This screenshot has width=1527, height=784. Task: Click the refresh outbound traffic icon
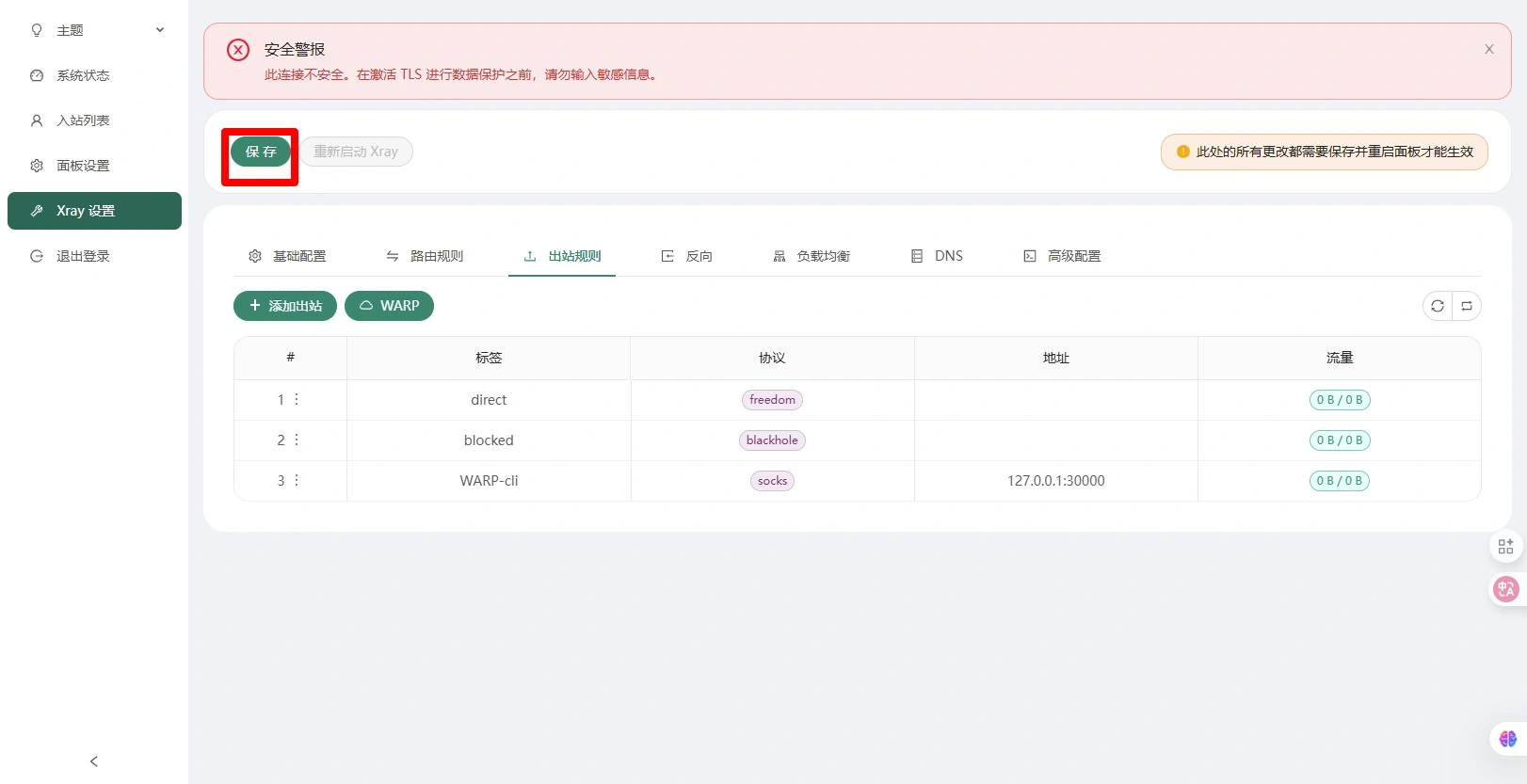point(1437,306)
